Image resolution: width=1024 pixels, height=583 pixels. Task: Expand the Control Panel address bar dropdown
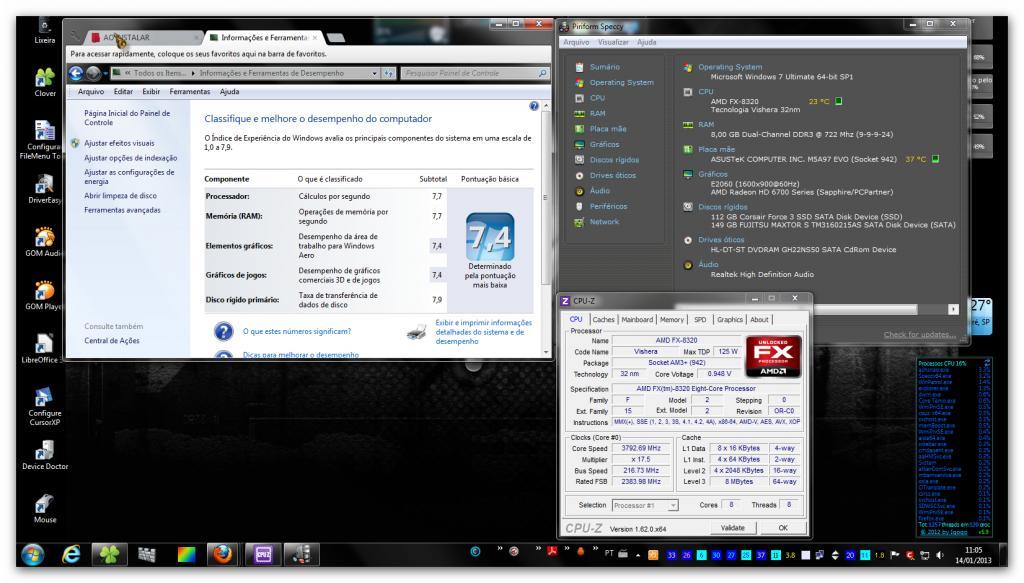pyautogui.click(x=374, y=74)
